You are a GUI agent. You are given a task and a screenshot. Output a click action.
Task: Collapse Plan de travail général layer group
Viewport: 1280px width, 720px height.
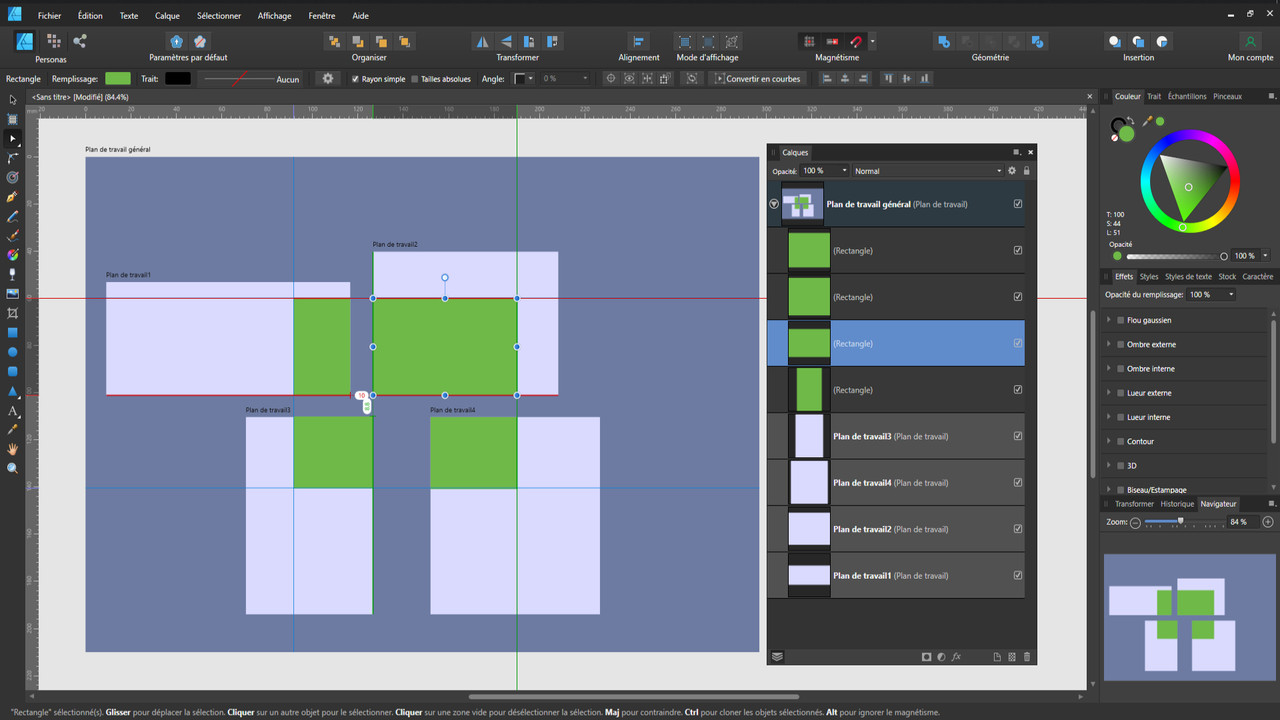tap(774, 204)
